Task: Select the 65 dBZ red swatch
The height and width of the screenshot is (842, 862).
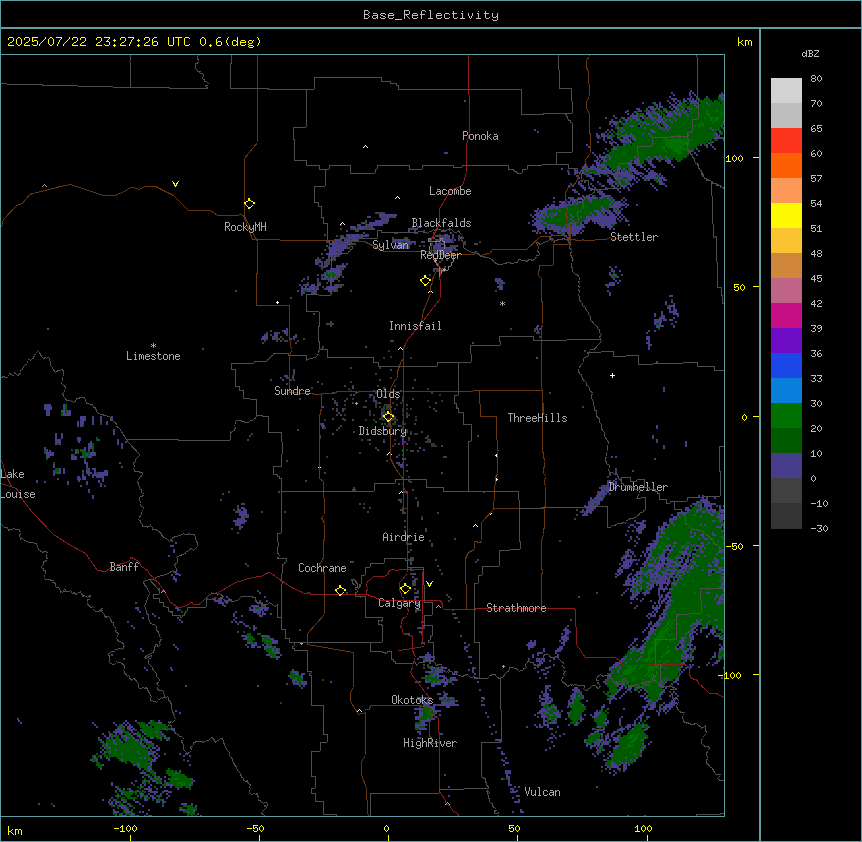Action: pos(786,141)
